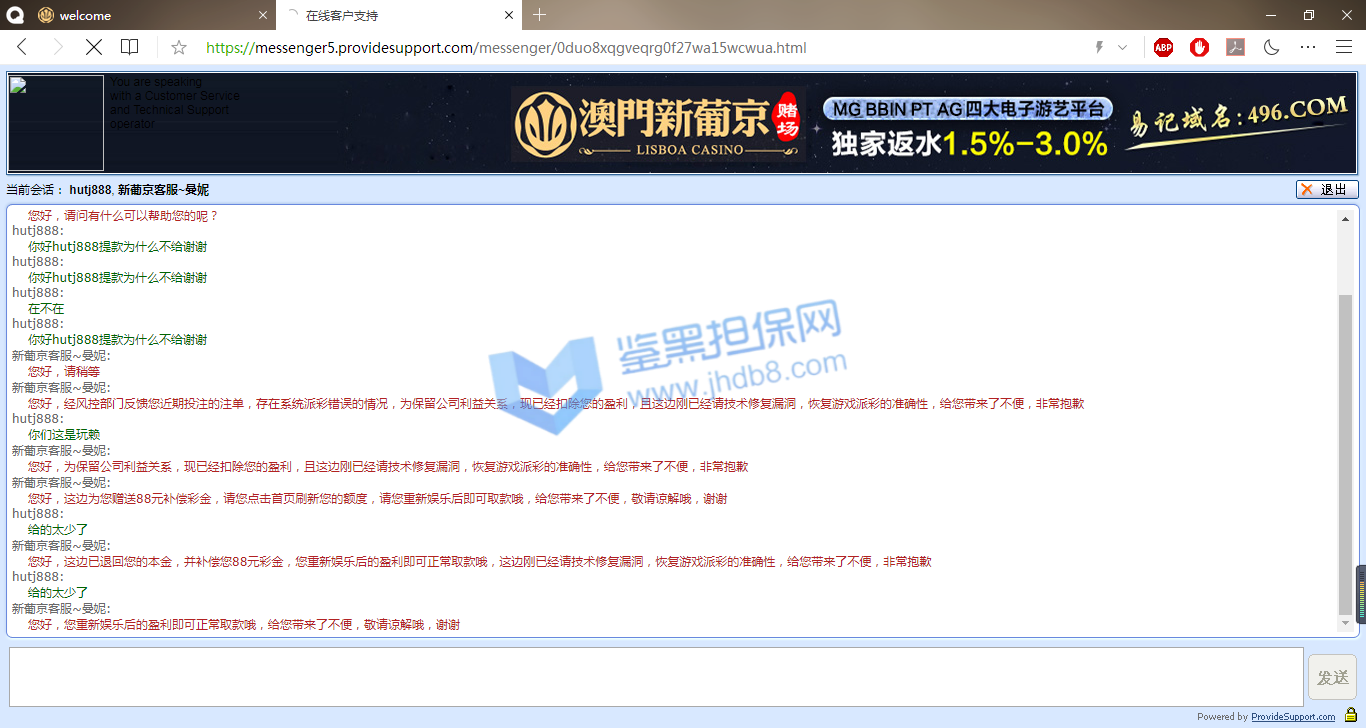Toggle night mode with the moon icon
This screenshot has width=1366, height=728.
point(1272,47)
